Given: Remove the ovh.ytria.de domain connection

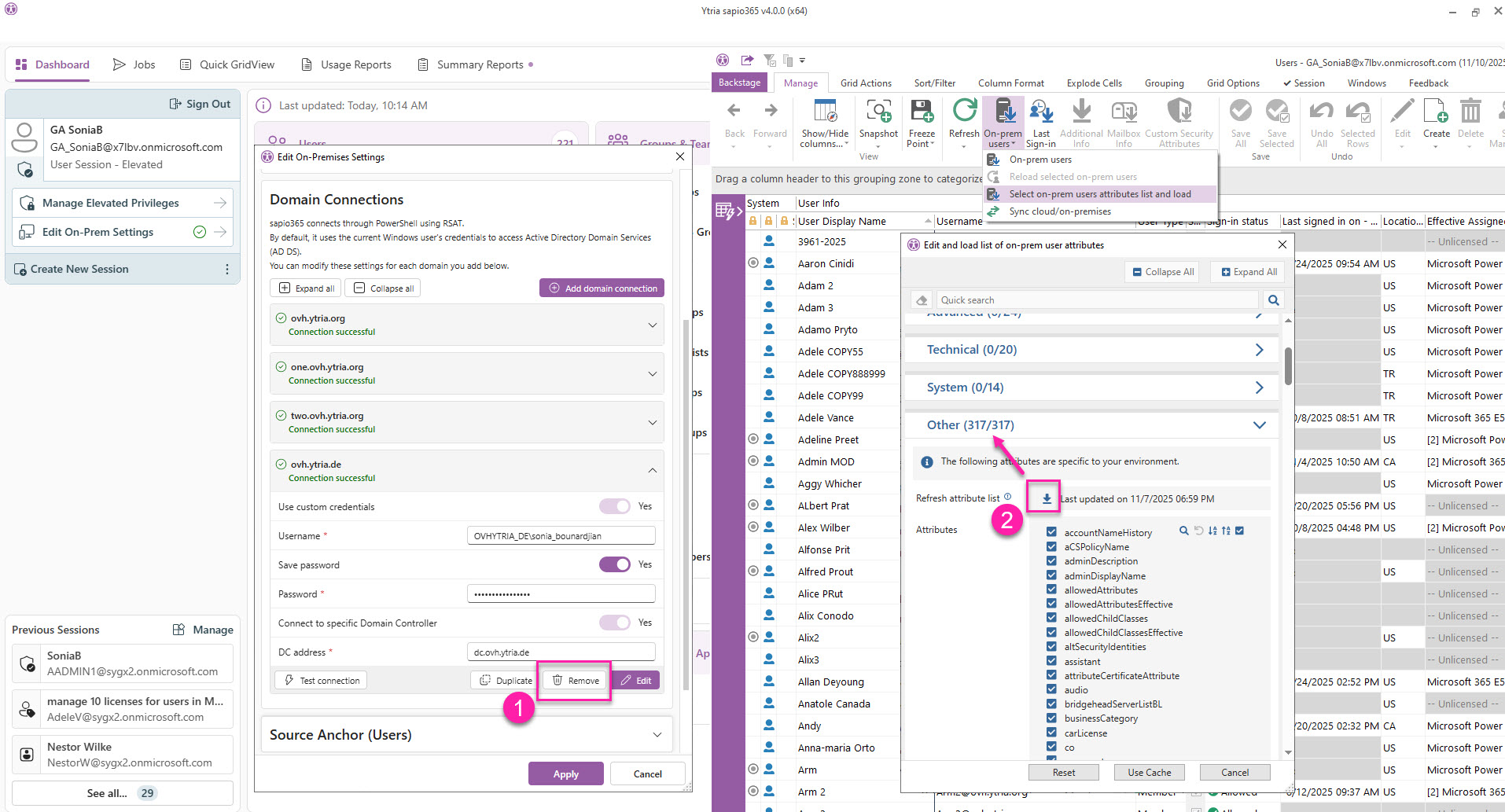Looking at the screenshot, I should 576,680.
